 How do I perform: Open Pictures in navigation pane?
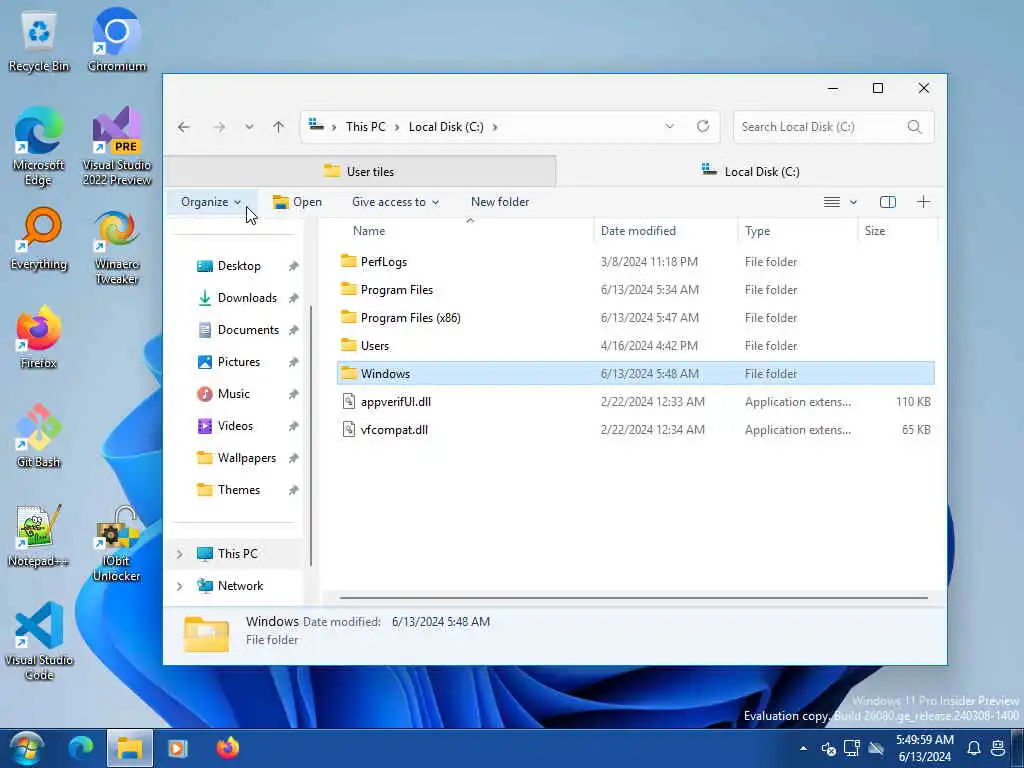coord(238,362)
